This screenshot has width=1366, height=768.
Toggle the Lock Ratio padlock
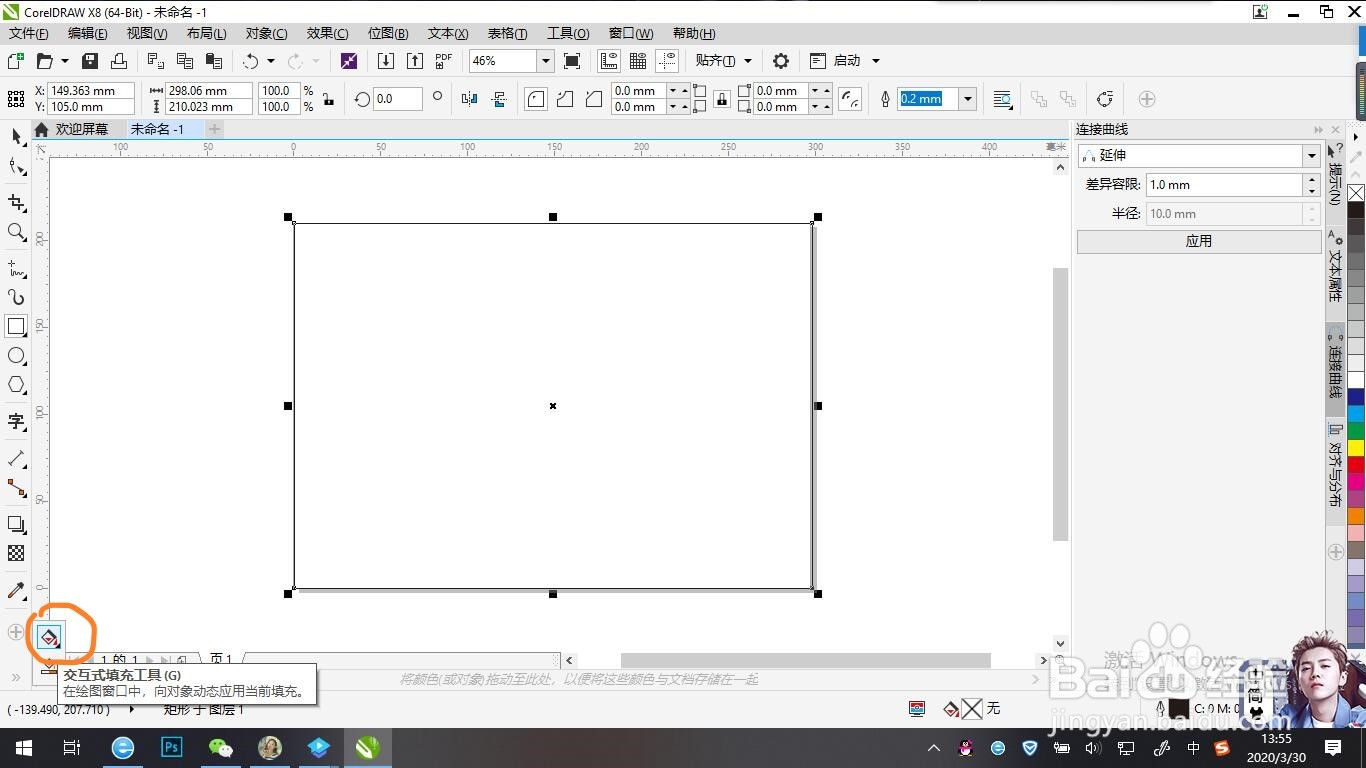click(x=327, y=99)
